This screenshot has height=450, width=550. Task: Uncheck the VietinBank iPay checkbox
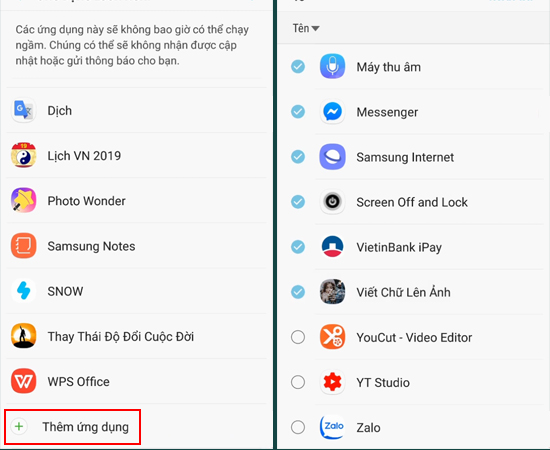[x=298, y=247]
